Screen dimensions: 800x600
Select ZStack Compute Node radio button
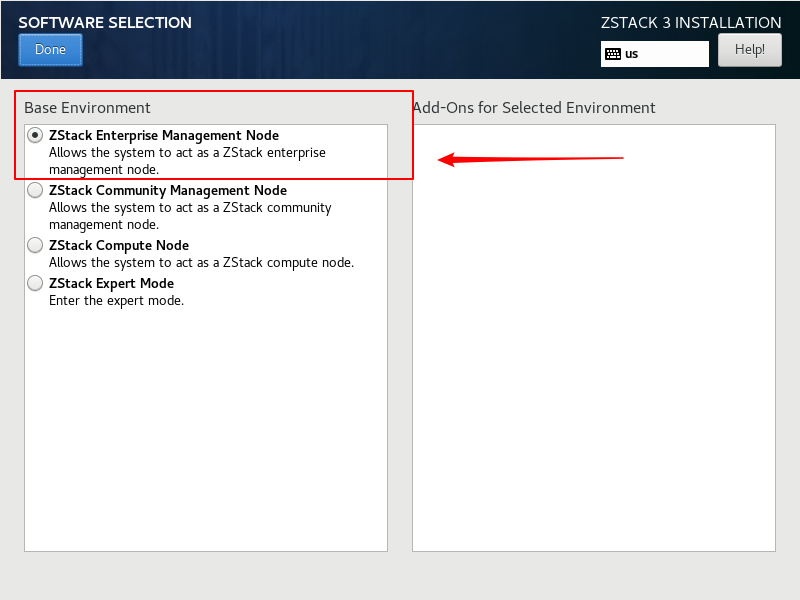tap(35, 245)
